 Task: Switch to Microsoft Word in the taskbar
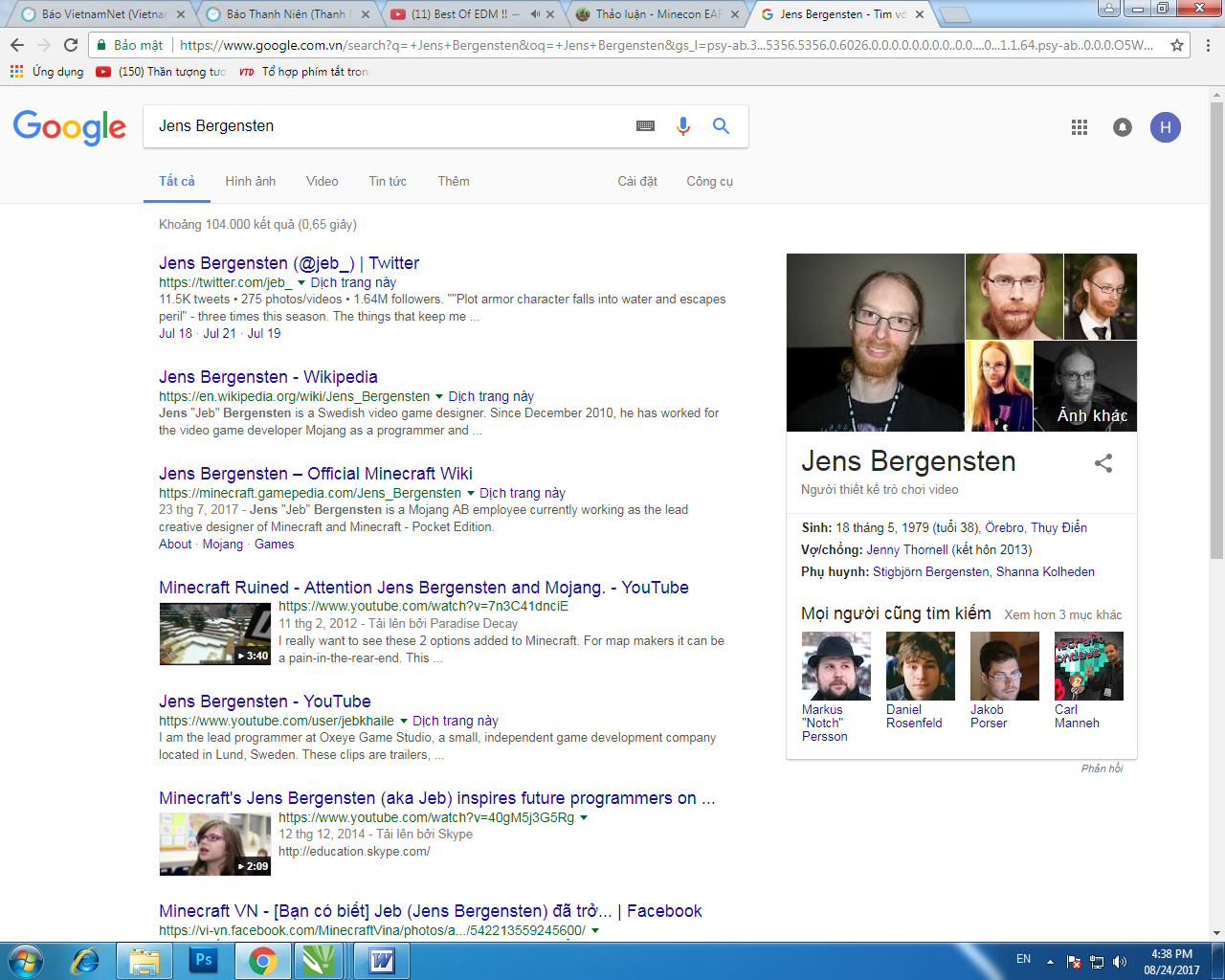[382, 960]
